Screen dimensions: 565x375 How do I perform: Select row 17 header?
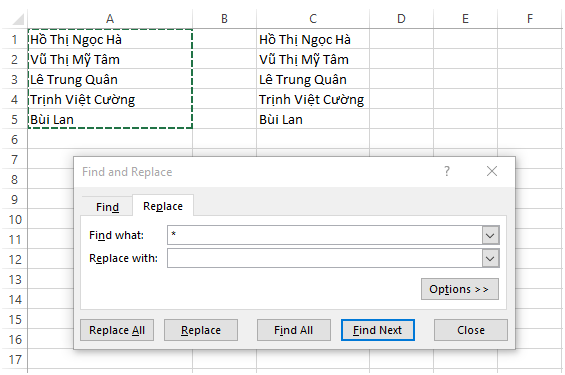(x=14, y=359)
